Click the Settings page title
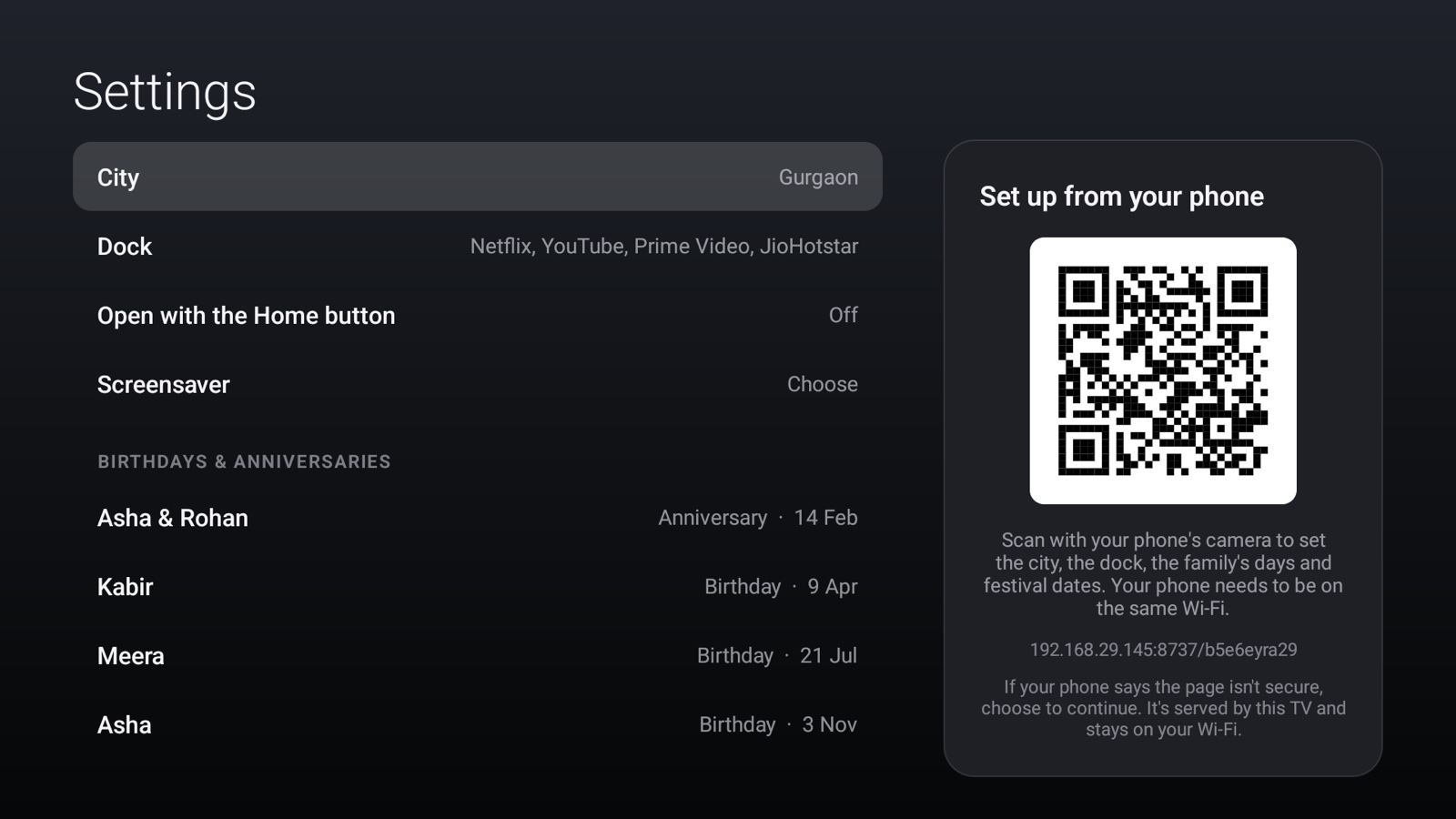 pyautogui.click(x=165, y=92)
